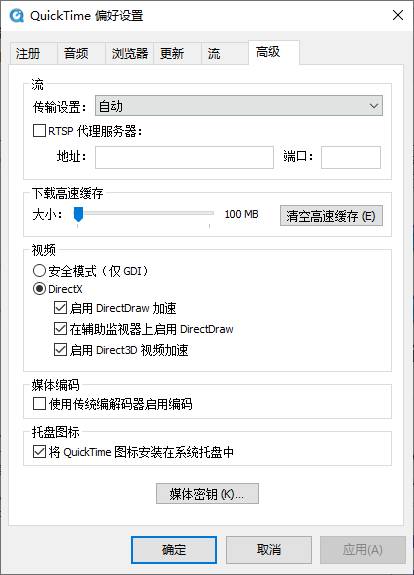The height and width of the screenshot is (575, 414).
Task: Switch to the 流 tab
Action: [x=225, y=54]
